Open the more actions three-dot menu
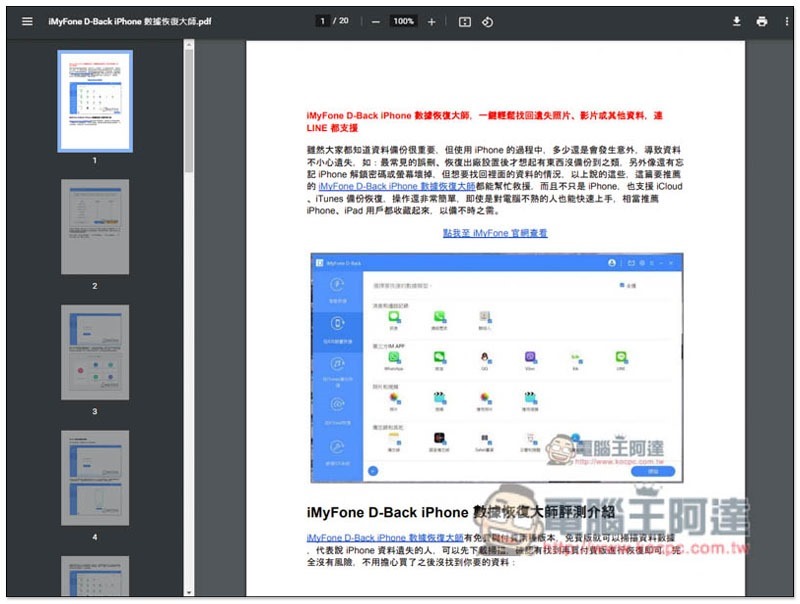 [x=786, y=21]
